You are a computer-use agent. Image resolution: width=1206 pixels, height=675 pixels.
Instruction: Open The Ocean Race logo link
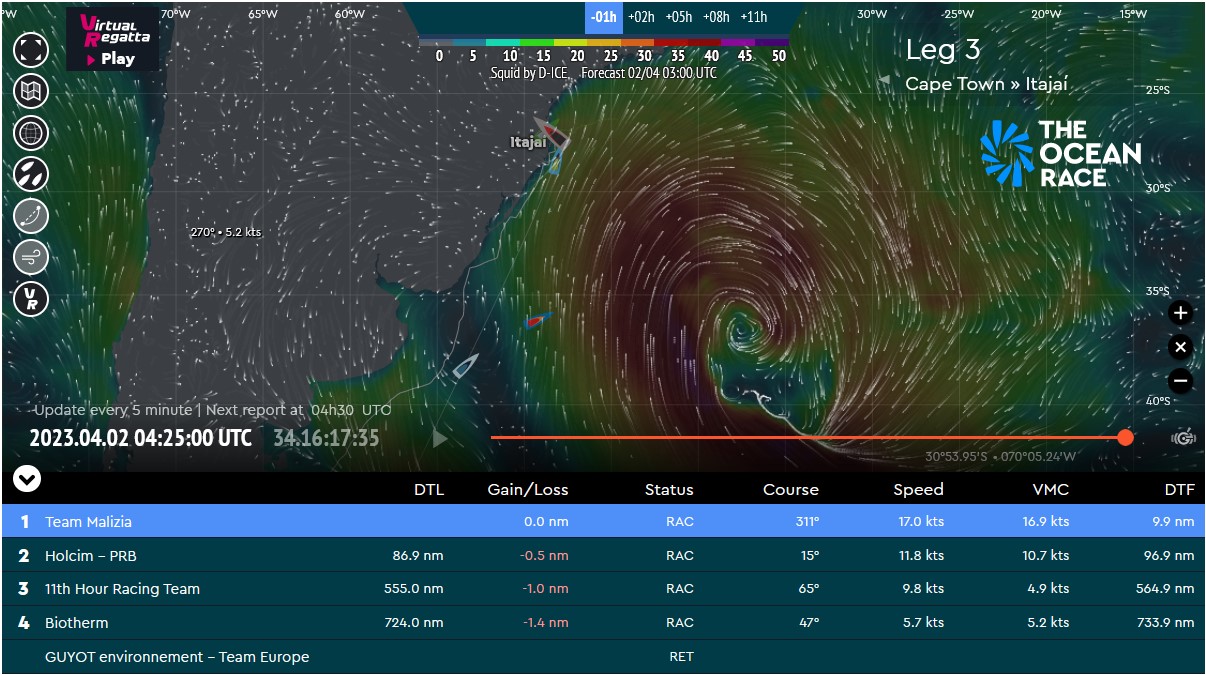1060,153
